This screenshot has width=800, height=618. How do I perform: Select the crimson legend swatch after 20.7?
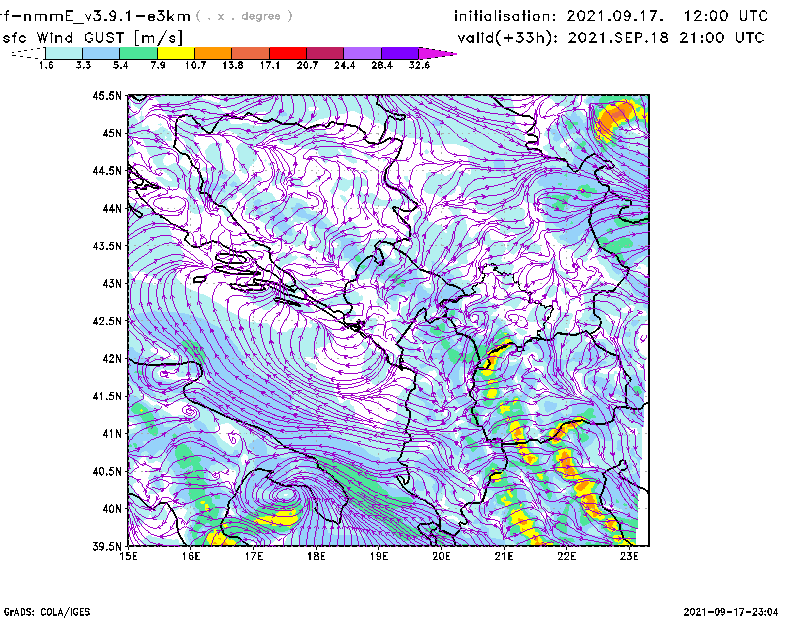(x=325, y=53)
